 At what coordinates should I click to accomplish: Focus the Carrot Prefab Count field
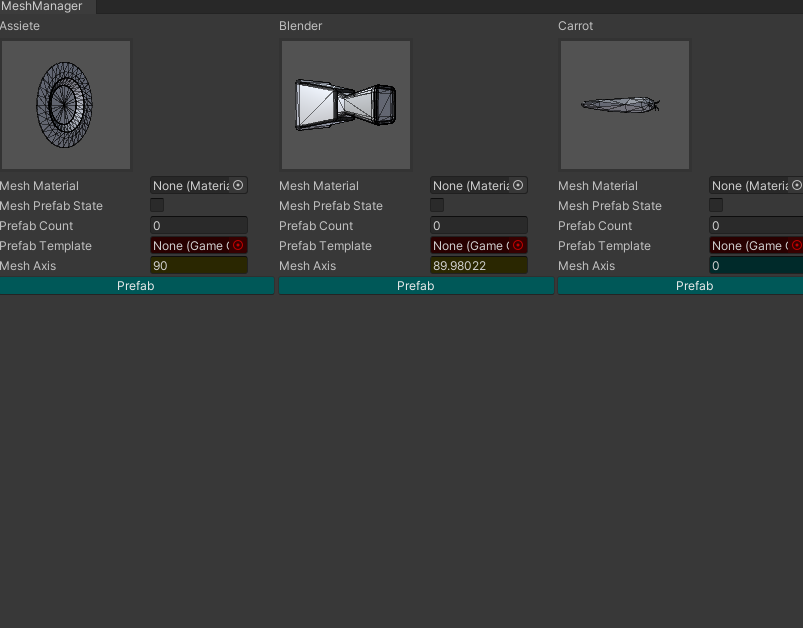coord(756,225)
